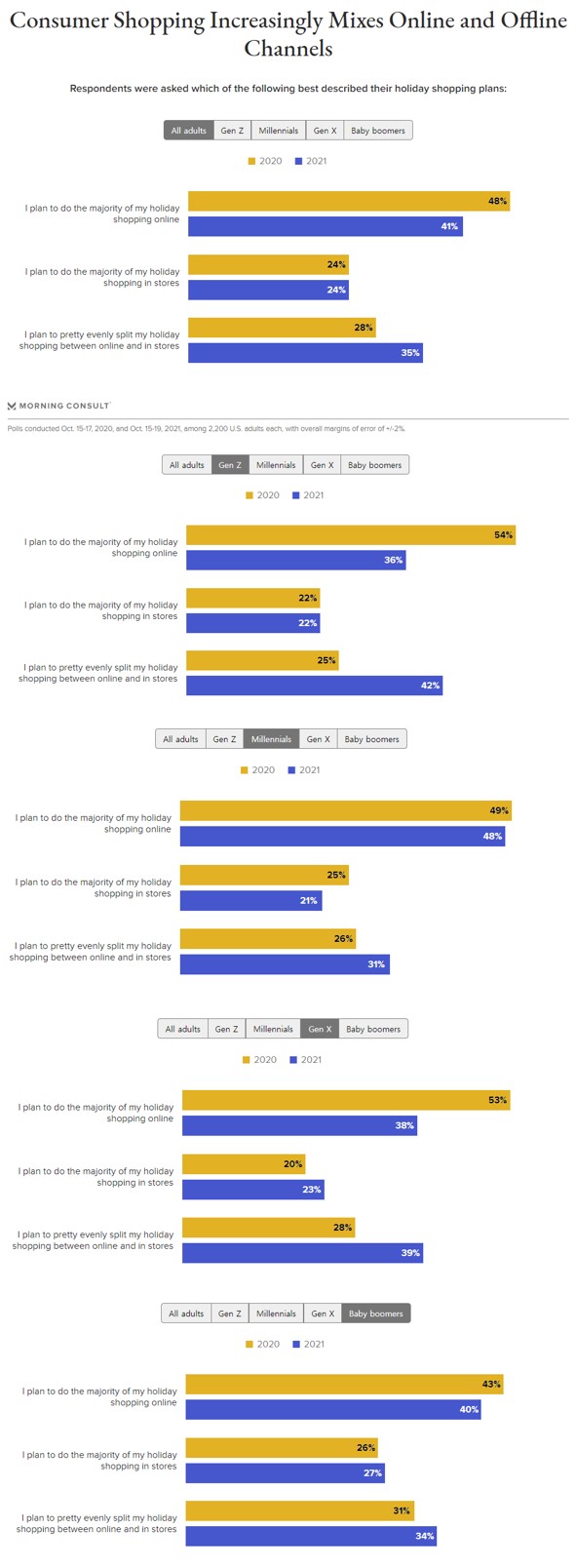Click the 48% yellow bar for all adults
The width and height of the screenshot is (576, 1568).
click(349, 201)
